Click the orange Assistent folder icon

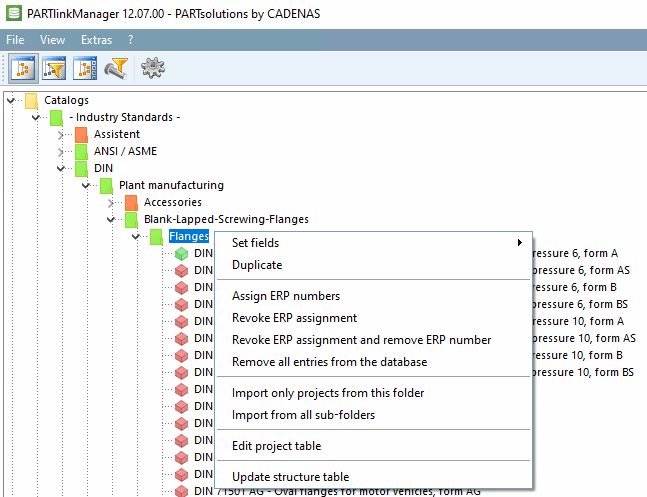81,134
